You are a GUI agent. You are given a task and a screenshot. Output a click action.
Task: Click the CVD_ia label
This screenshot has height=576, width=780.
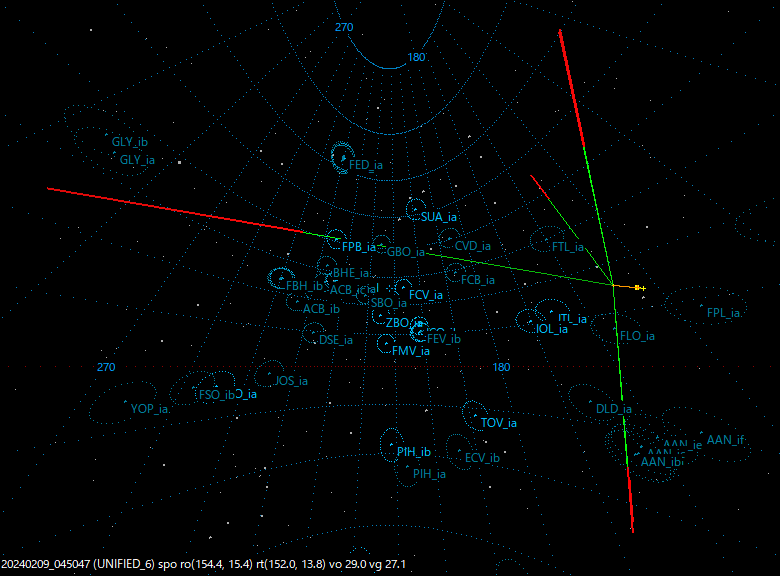[473, 246]
